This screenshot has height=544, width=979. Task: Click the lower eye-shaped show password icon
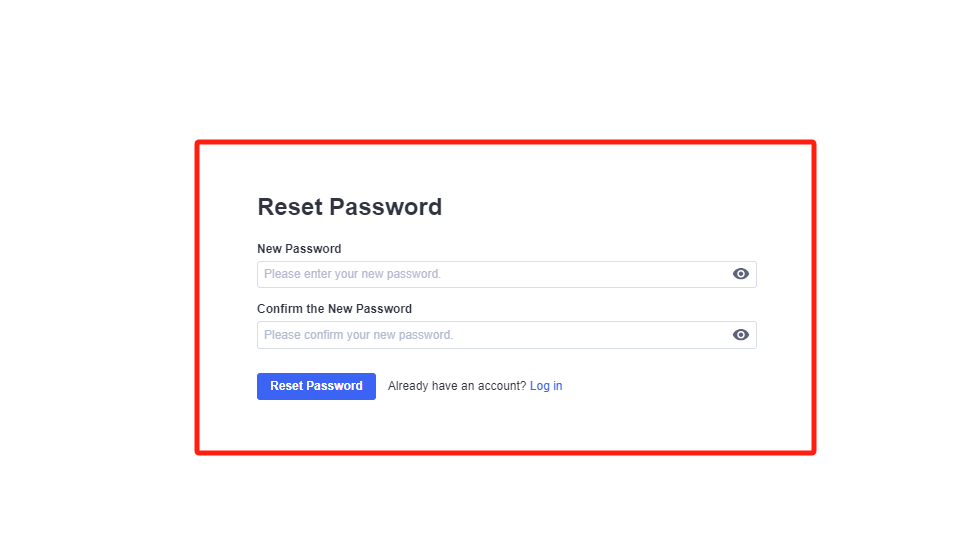pyautogui.click(x=740, y=335)
